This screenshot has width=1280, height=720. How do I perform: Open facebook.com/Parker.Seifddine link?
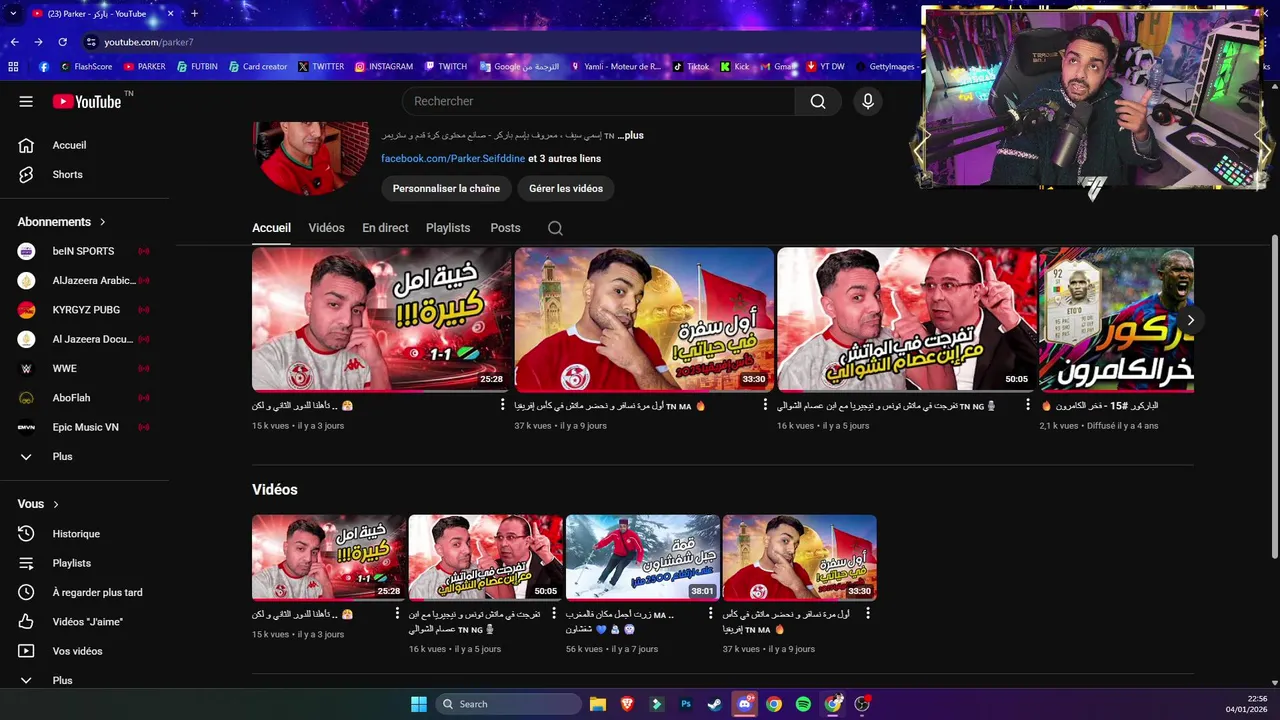(451, 158)
